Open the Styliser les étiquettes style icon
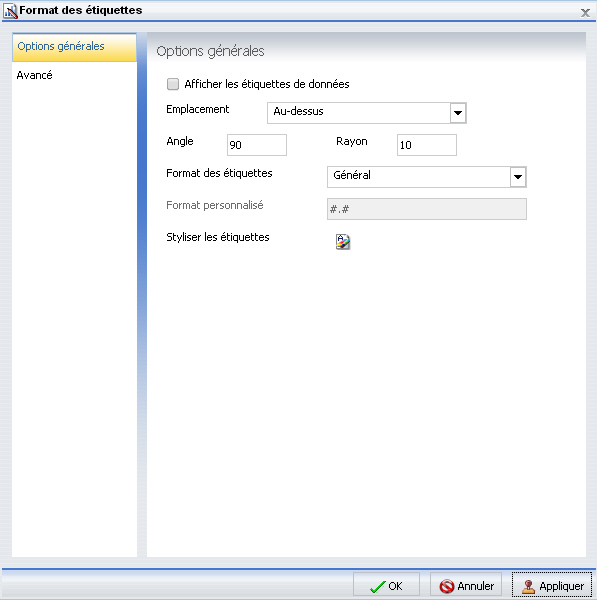 (343, 241)
